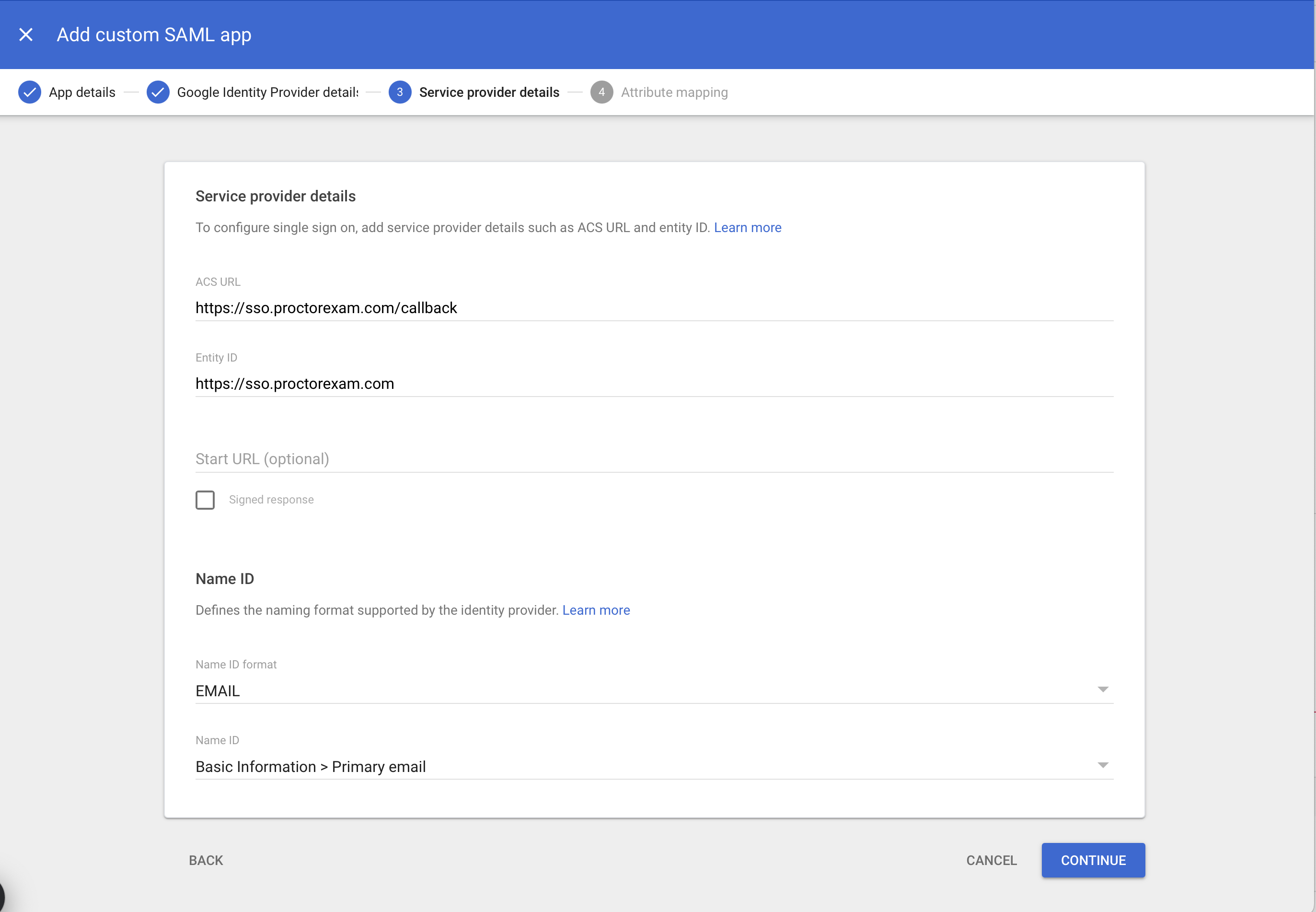
Task: Open Learn more link about service provider details
Action: point(747,227)
